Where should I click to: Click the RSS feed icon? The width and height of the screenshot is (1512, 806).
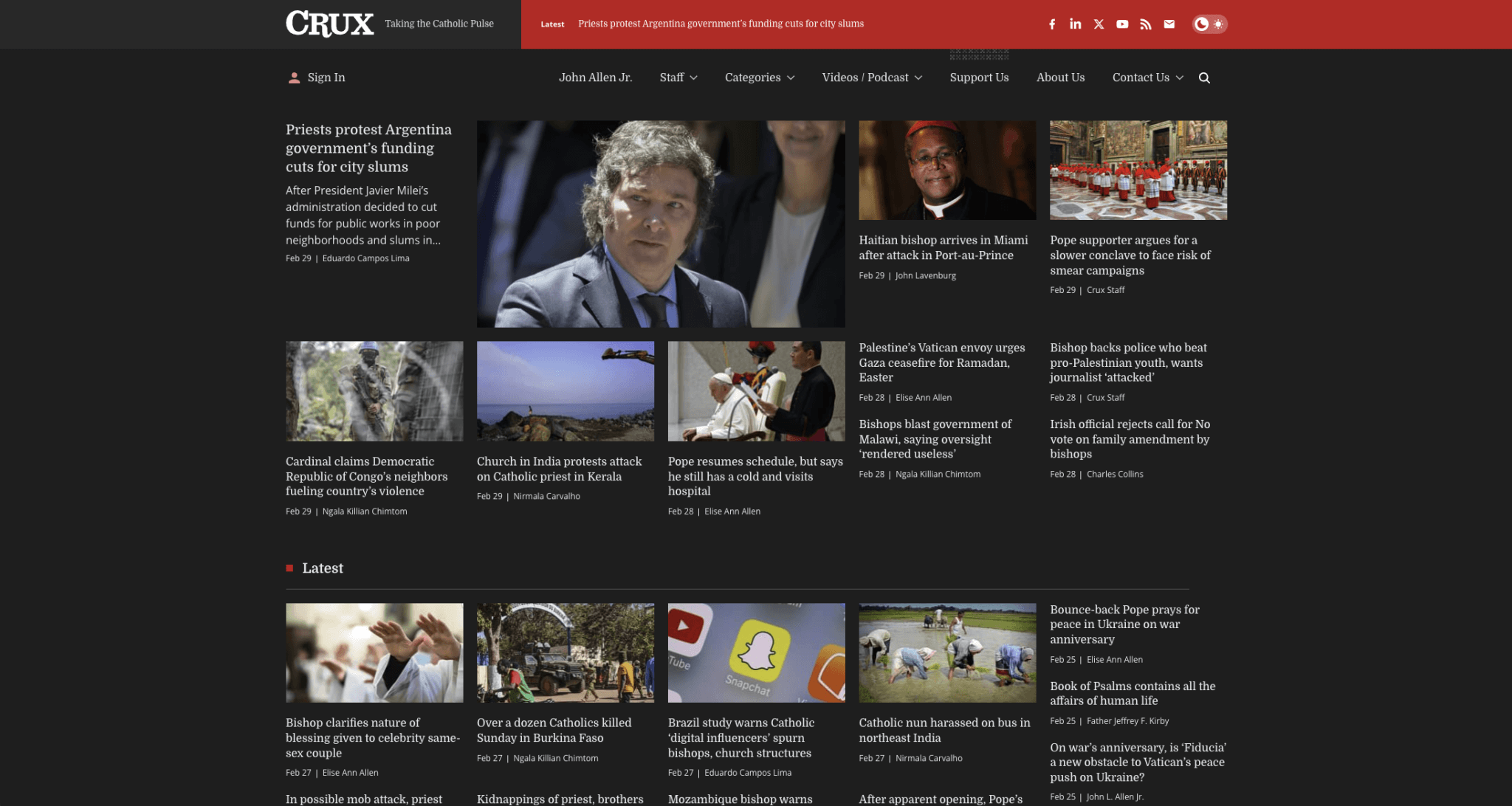click(1145, 24)
